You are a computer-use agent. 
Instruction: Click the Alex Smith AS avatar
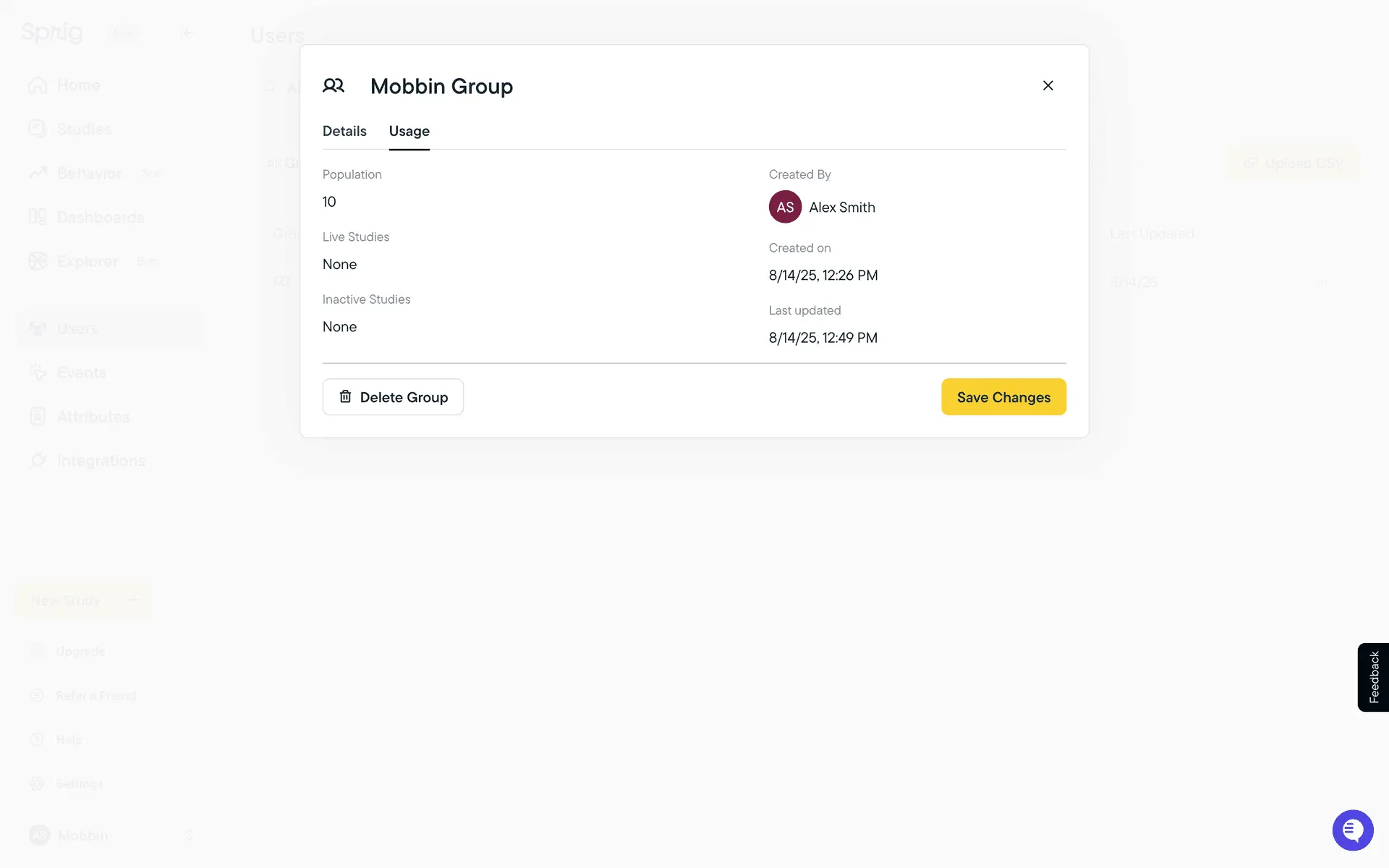[x=785, y=207]
